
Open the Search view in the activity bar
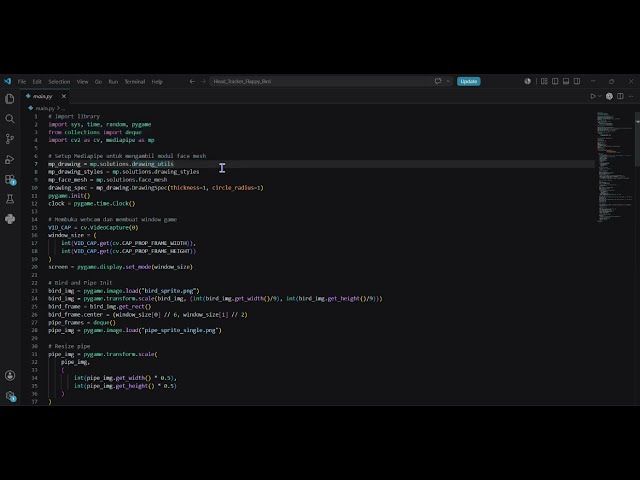pos(10,119)
